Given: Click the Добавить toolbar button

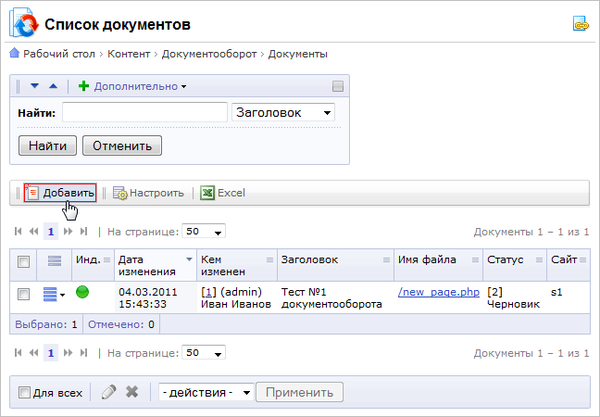Looking at the screenshot, I should click(x=60, y=193).
